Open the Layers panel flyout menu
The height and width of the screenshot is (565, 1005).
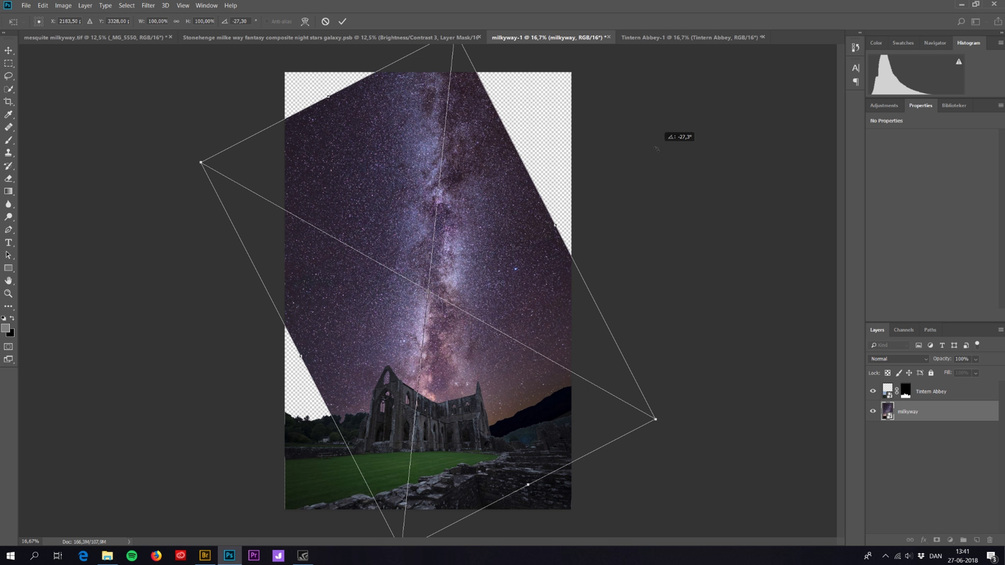pos(1000,329)
